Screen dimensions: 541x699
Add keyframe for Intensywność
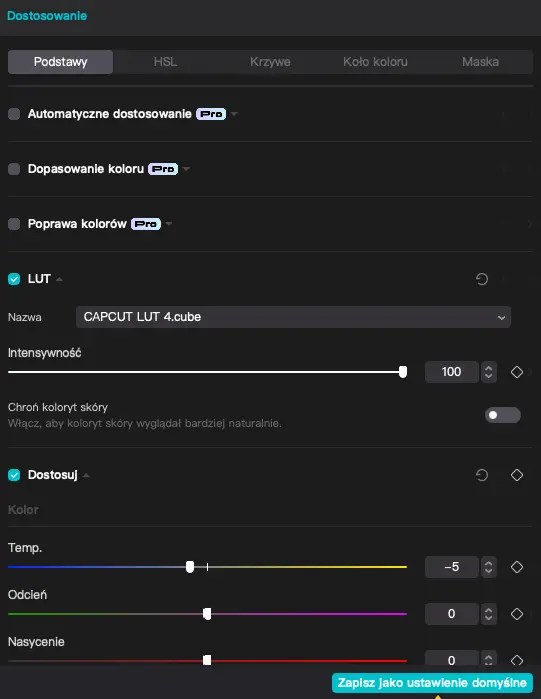click(517, 372)
